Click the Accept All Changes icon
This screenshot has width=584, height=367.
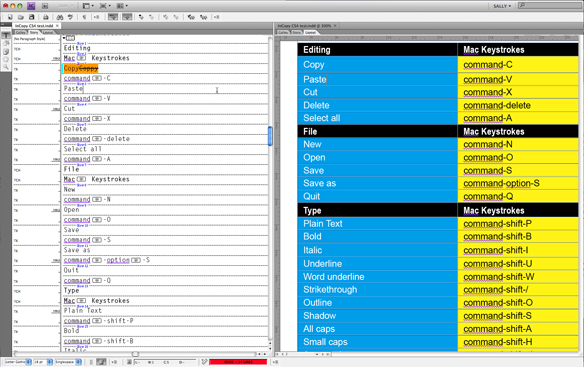click(191, 17)
